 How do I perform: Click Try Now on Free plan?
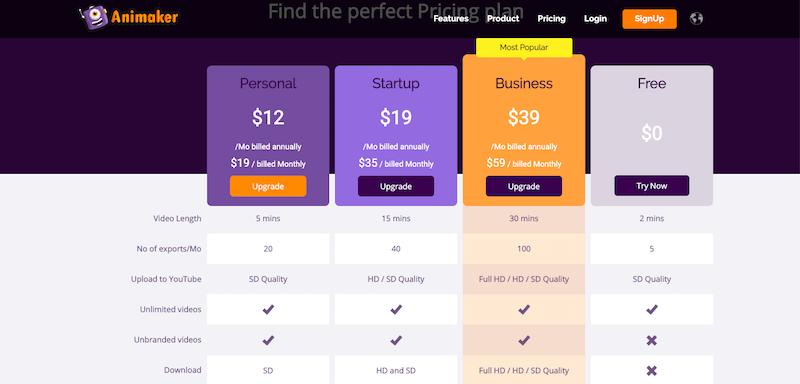click(x=652, y=186)
